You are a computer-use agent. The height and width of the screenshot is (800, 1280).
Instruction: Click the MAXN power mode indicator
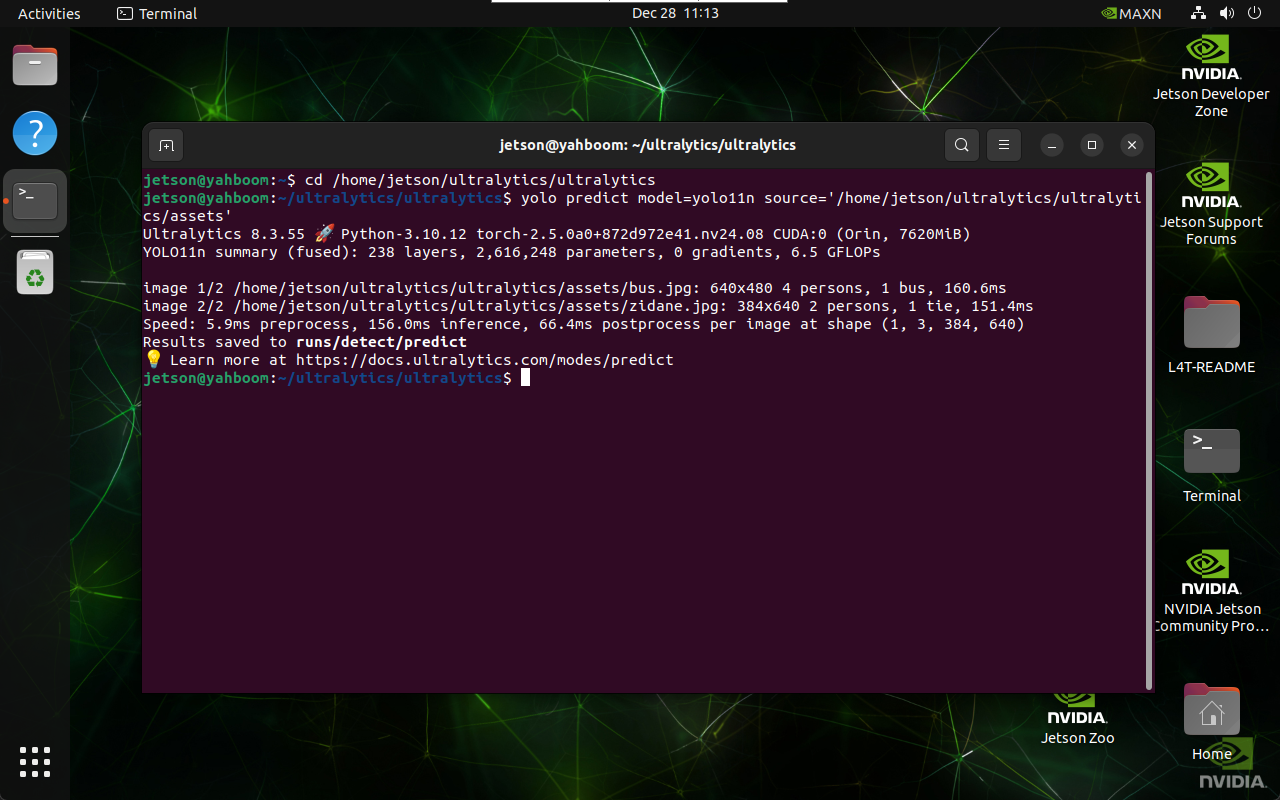(x=1131, y=13)
